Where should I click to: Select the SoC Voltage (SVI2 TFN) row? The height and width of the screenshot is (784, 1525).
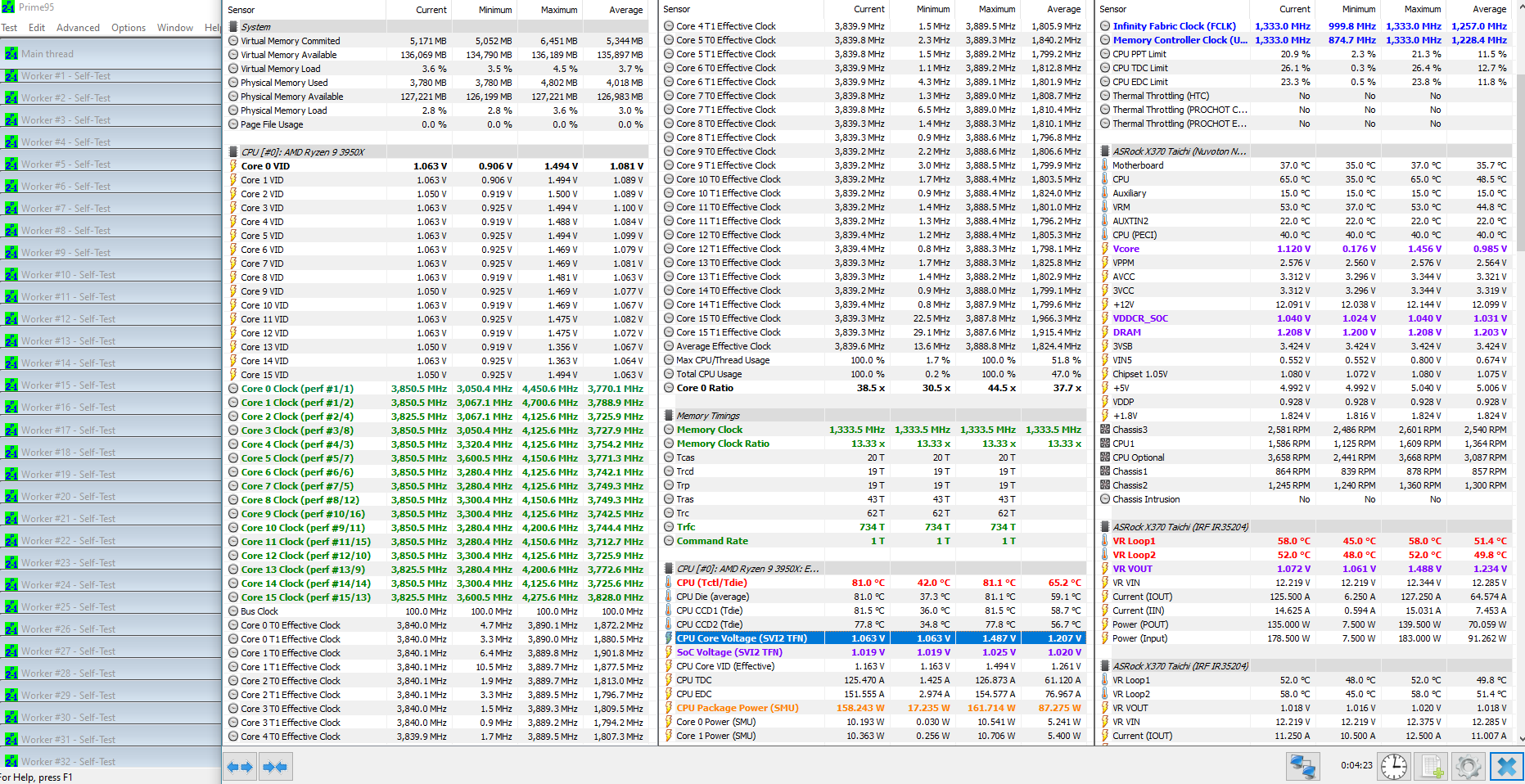[x=873, y=652]
